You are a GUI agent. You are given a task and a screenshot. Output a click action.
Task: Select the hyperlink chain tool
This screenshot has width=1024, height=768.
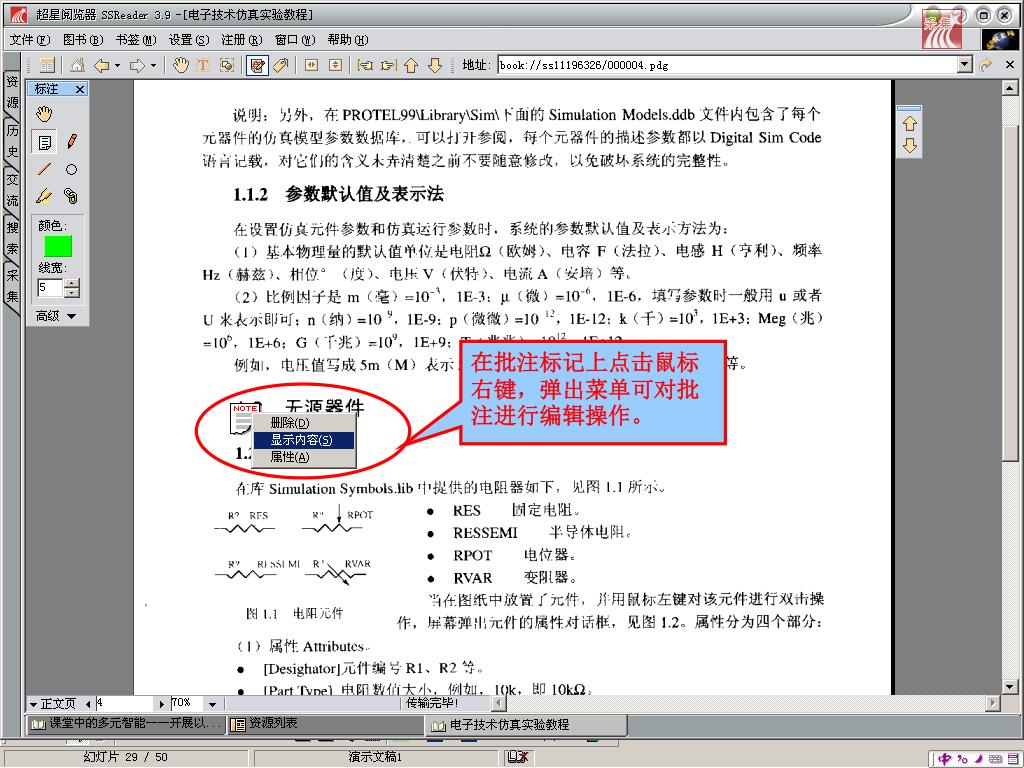tap(71, 196)
